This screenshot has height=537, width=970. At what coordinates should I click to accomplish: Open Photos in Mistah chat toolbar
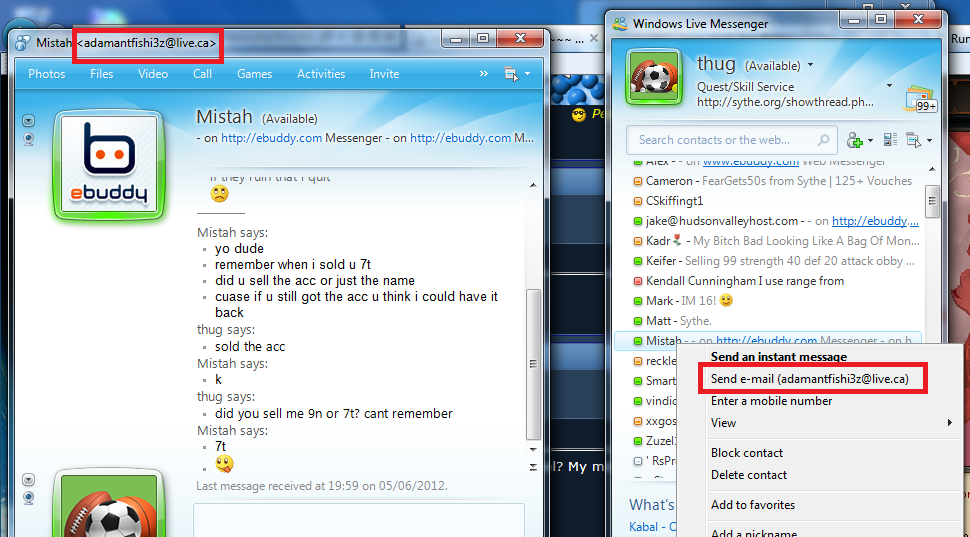tap(46, 74)
